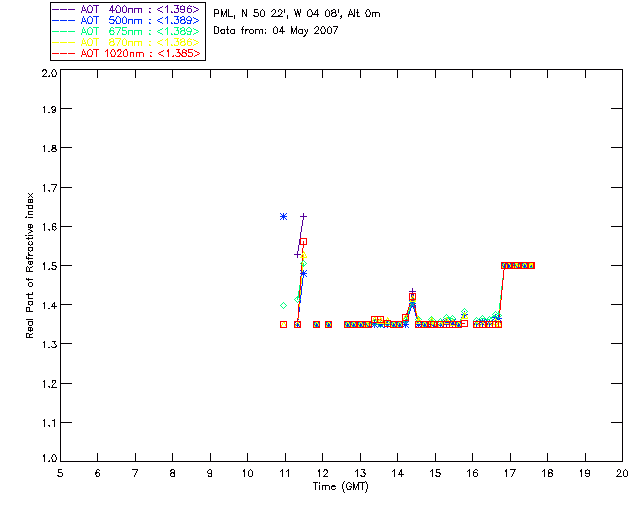The image size is (640, 512).
Task: Click the x-axis label 5
Action: [x=60, y=473]
